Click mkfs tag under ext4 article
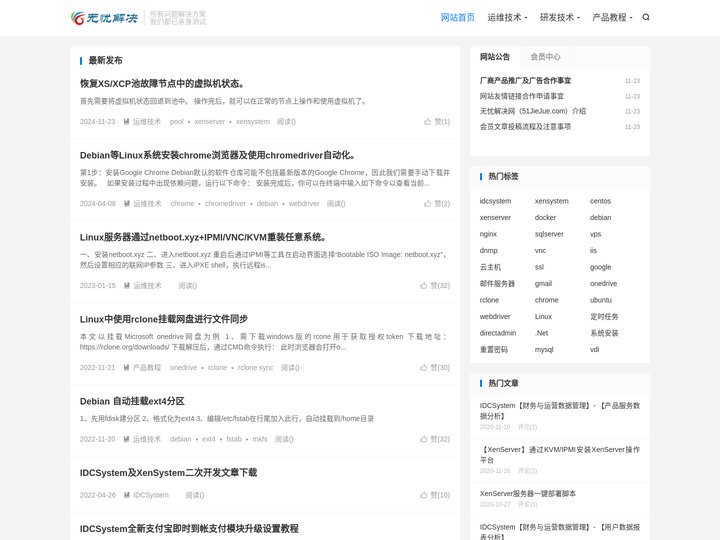The width and height of the screenshot is (720, 540). [259, 439]
